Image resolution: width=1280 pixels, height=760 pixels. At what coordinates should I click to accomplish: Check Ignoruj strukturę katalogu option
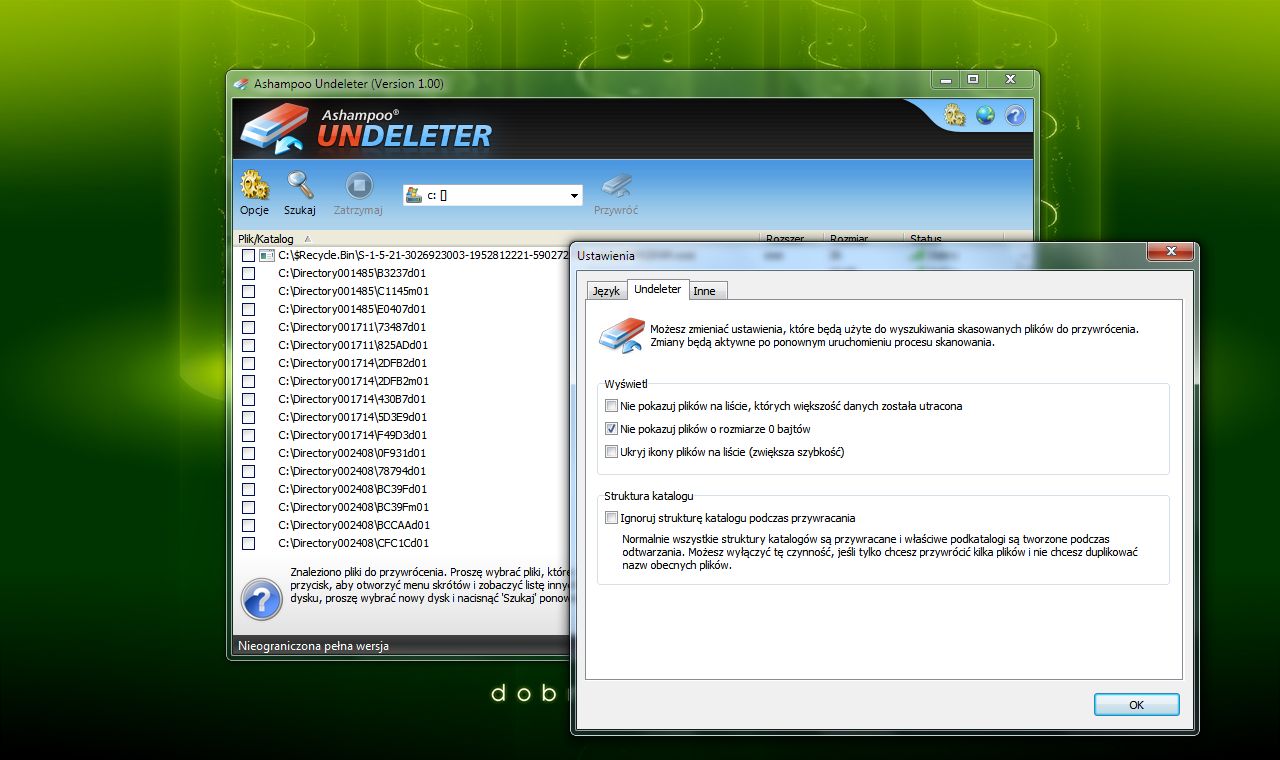point(612,518)
